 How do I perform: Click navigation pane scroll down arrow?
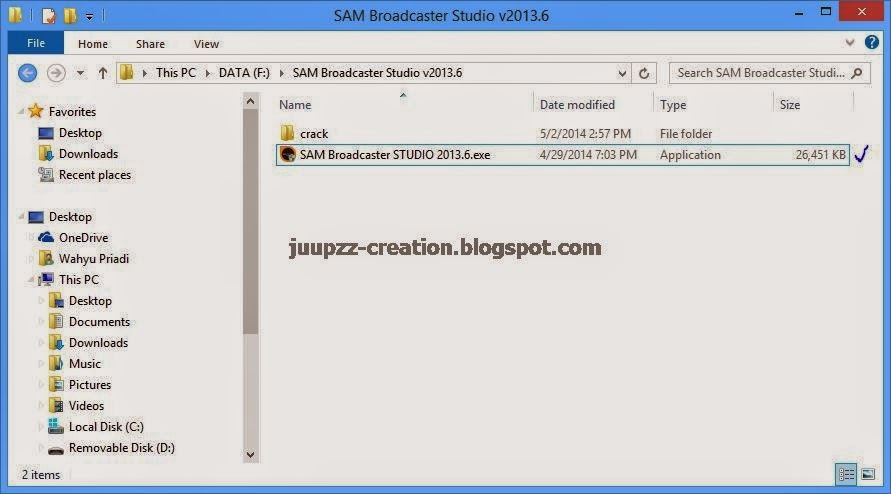[x=251, y=455]
